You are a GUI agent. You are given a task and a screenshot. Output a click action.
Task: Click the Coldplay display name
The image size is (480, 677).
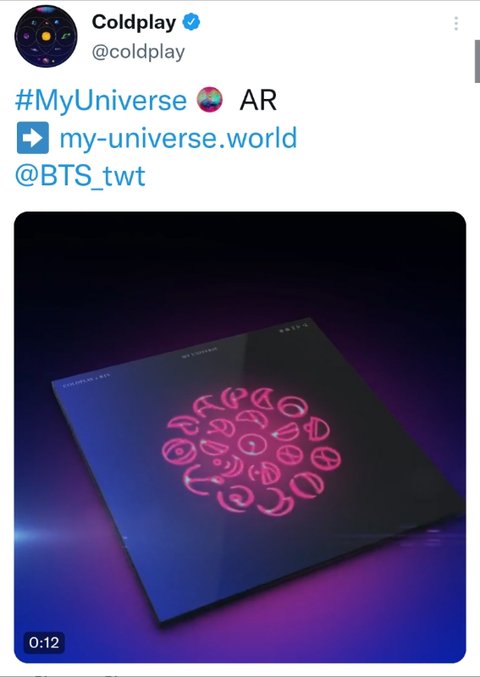(134, 22)
